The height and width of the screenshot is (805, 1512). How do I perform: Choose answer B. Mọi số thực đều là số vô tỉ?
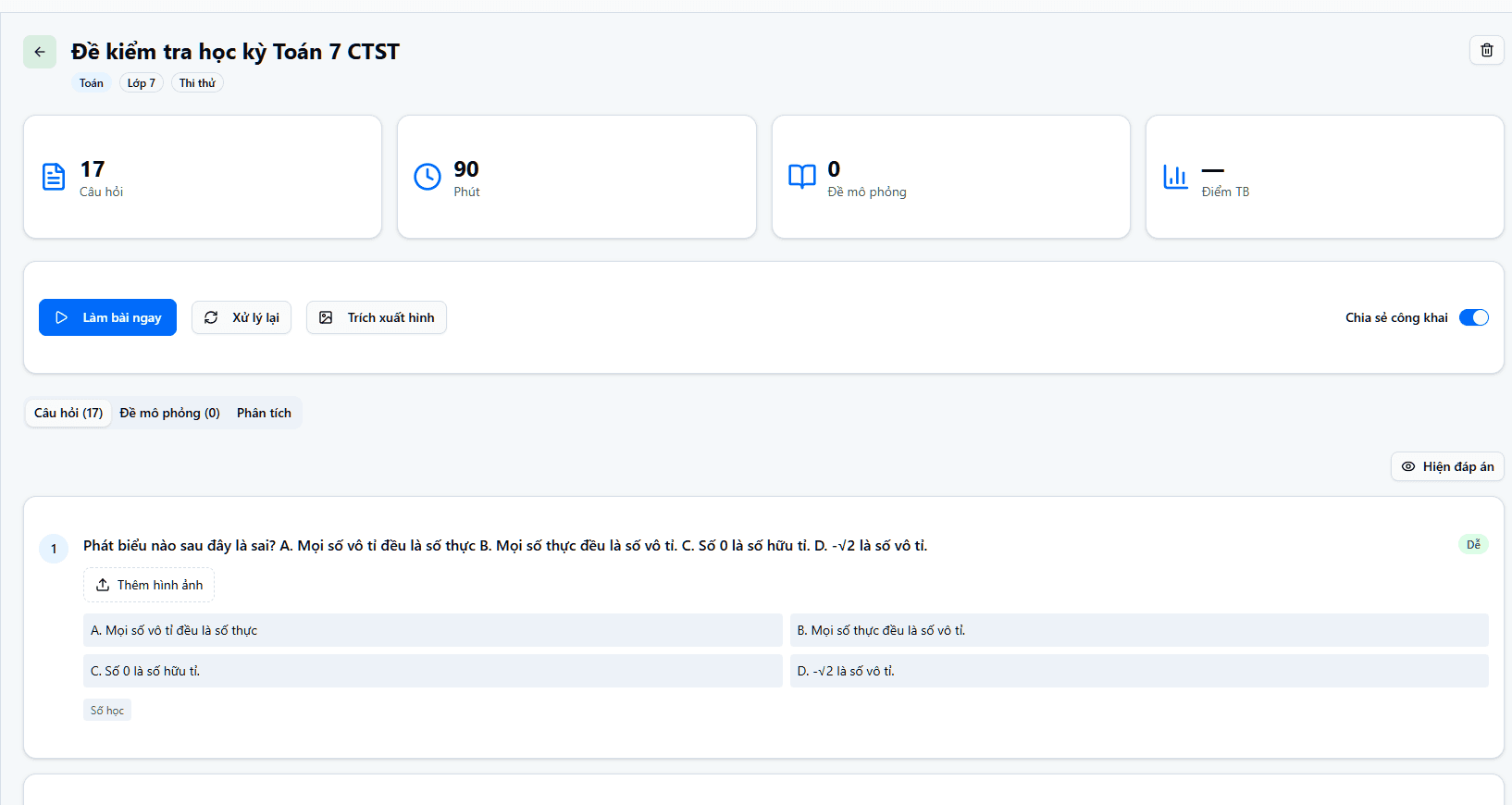click(1138, 630)
